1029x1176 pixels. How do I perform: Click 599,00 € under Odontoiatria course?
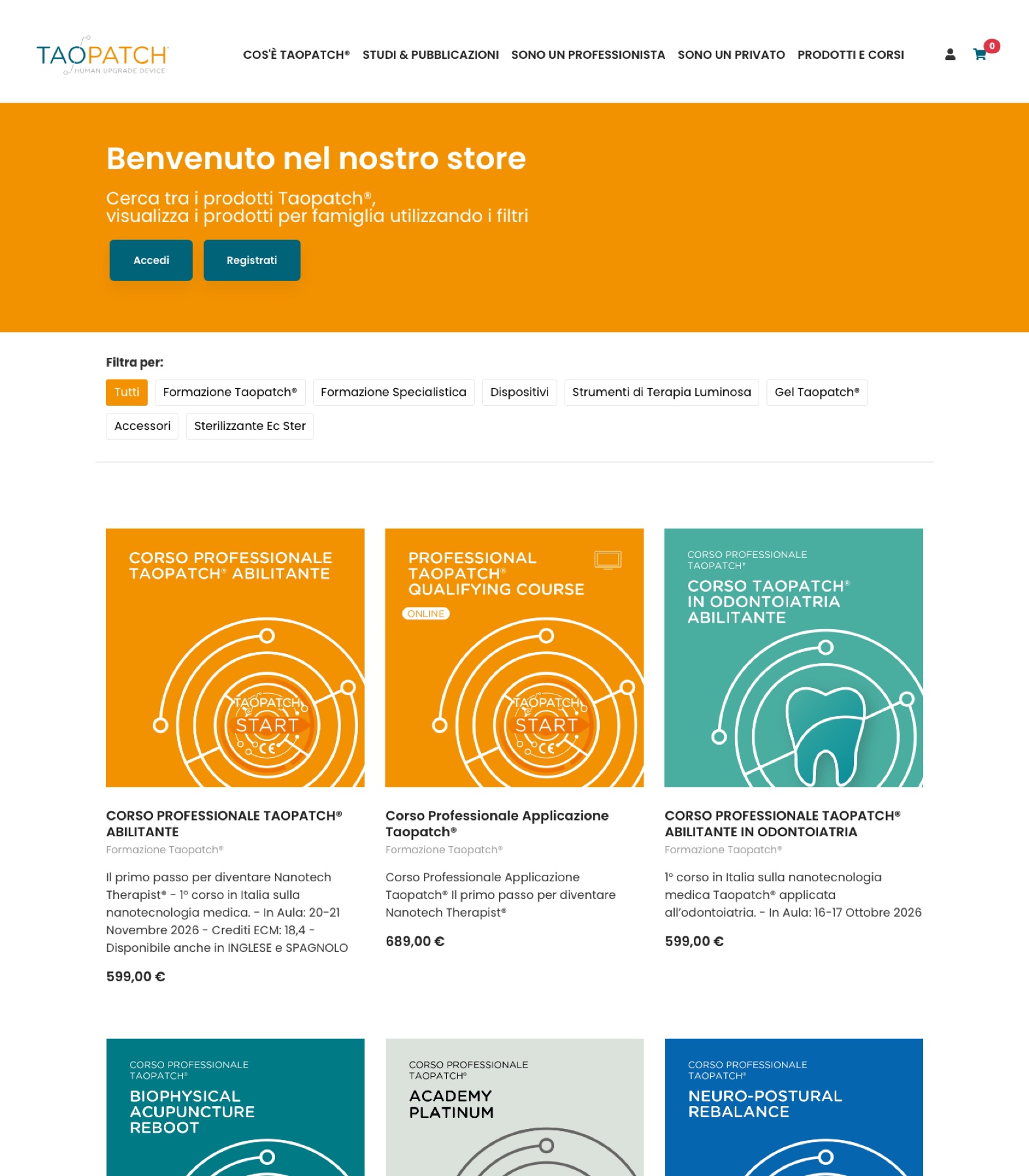click(694, 941)
